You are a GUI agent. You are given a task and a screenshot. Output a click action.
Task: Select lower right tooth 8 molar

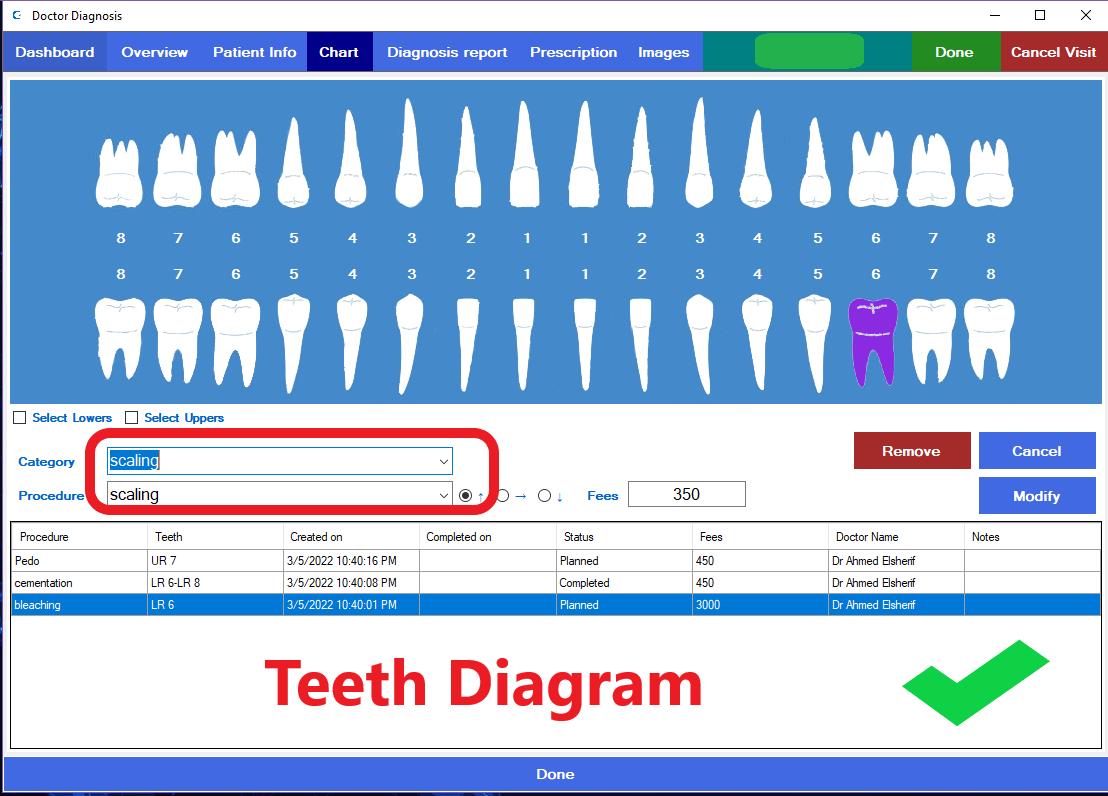[120, 339]
